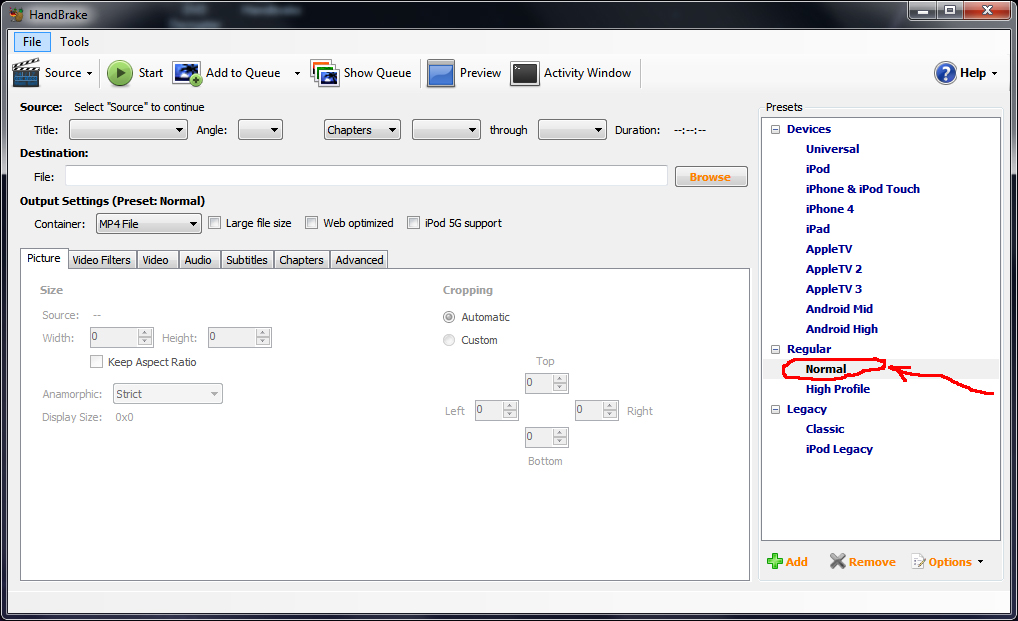Click the Remove preset X icon
Viewport: 1018px width, 621px height.
838,561
